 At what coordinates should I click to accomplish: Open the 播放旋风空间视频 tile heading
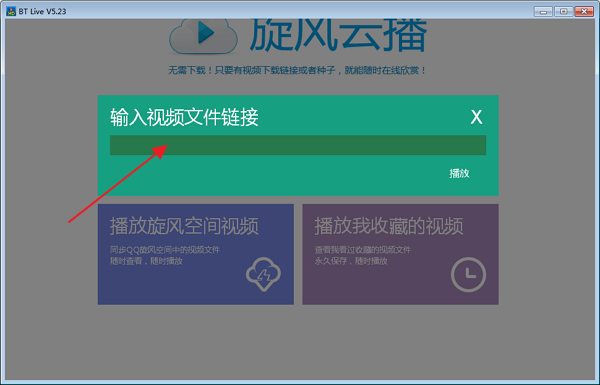(x=184, y=226)
